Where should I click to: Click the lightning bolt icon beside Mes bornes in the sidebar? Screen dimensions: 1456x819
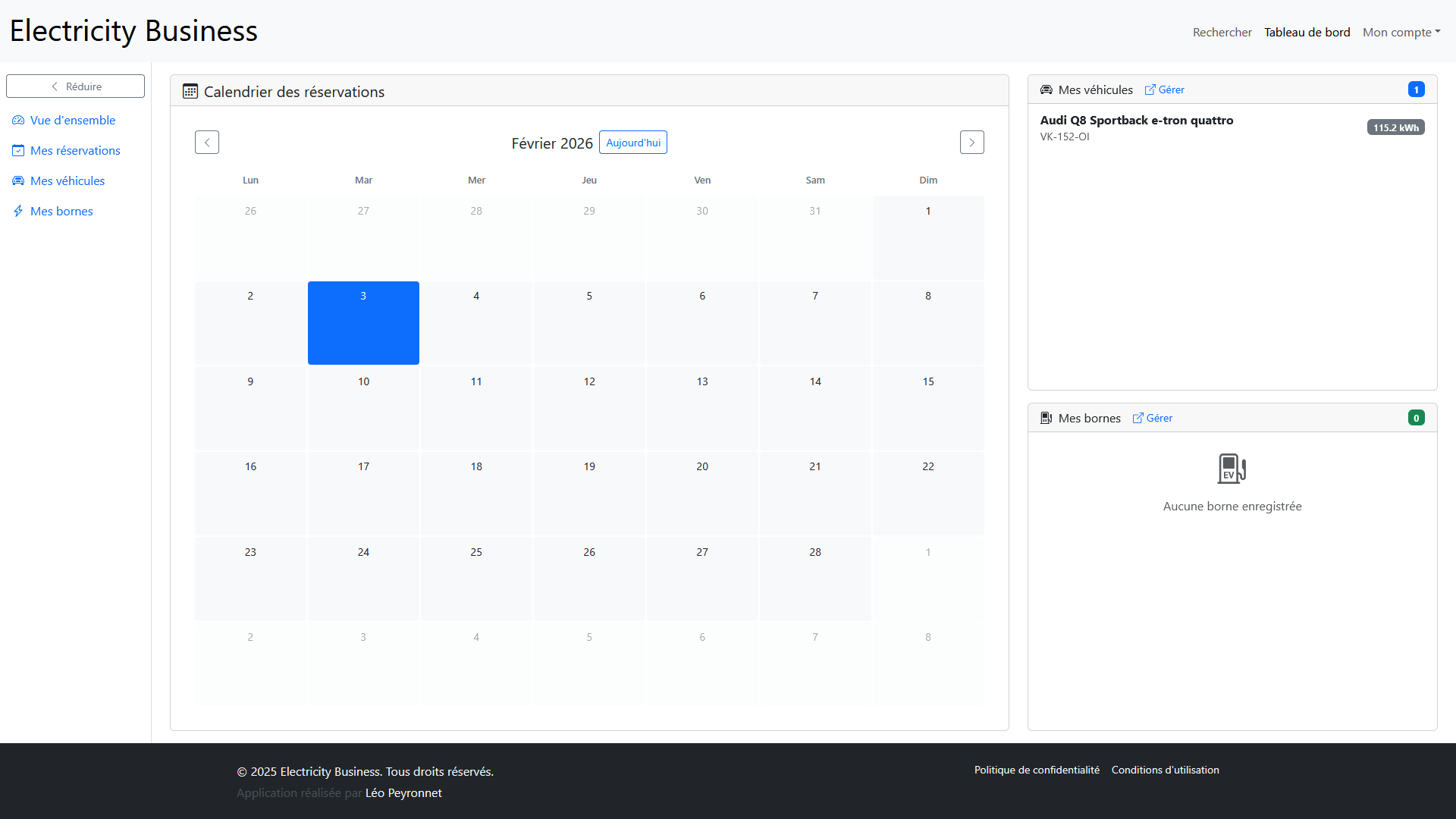pyautogui.click(x=18, y=212)
